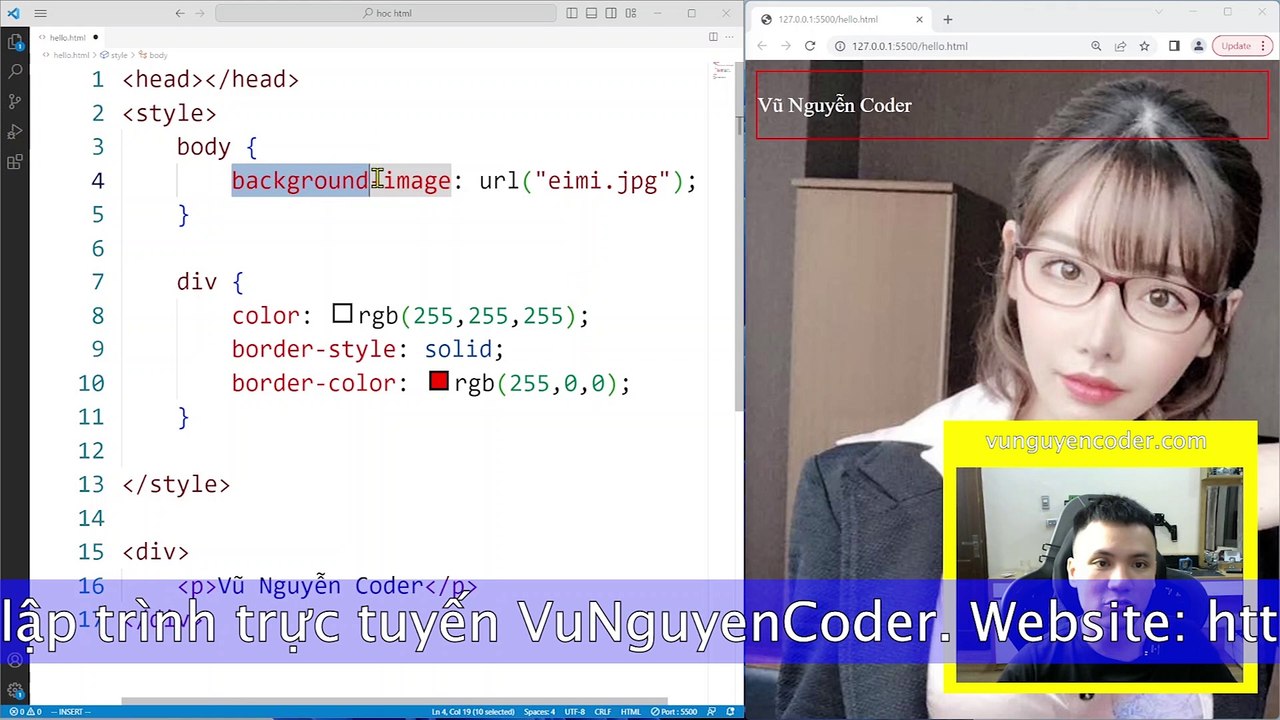Screen dimensions: 1280x720
Task: Click the background-image property on line 4
Action: pos(341,181)
